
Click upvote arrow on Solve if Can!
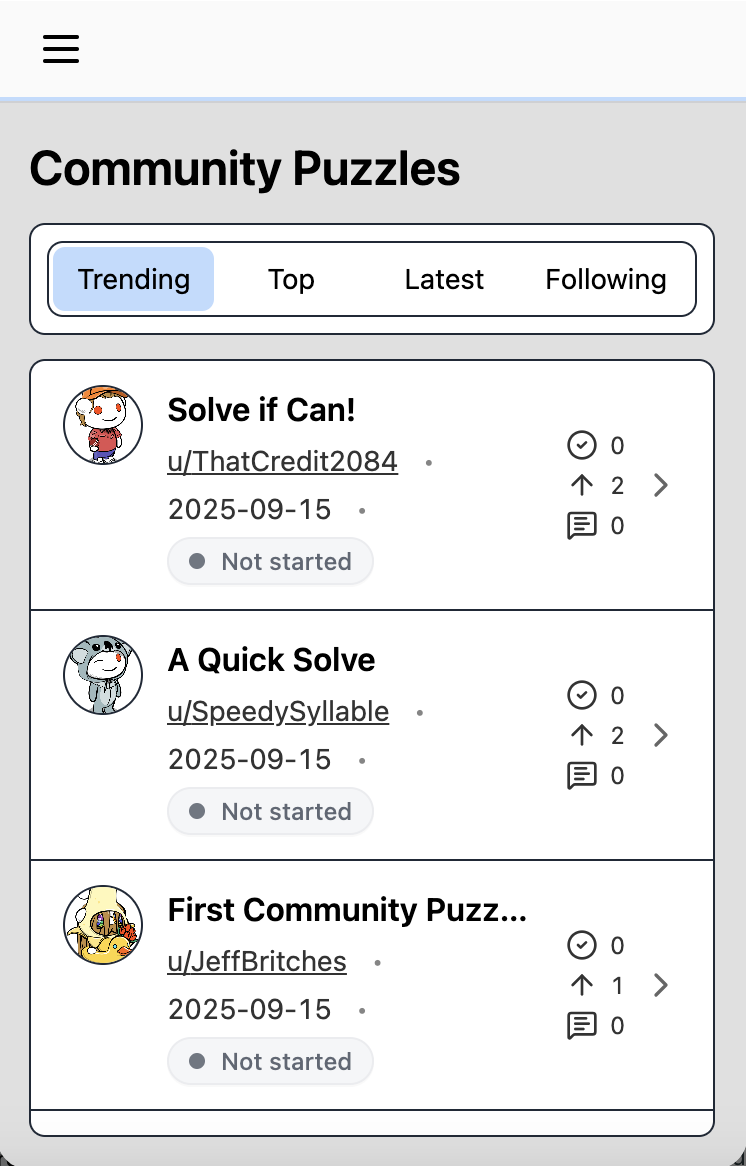582,486
